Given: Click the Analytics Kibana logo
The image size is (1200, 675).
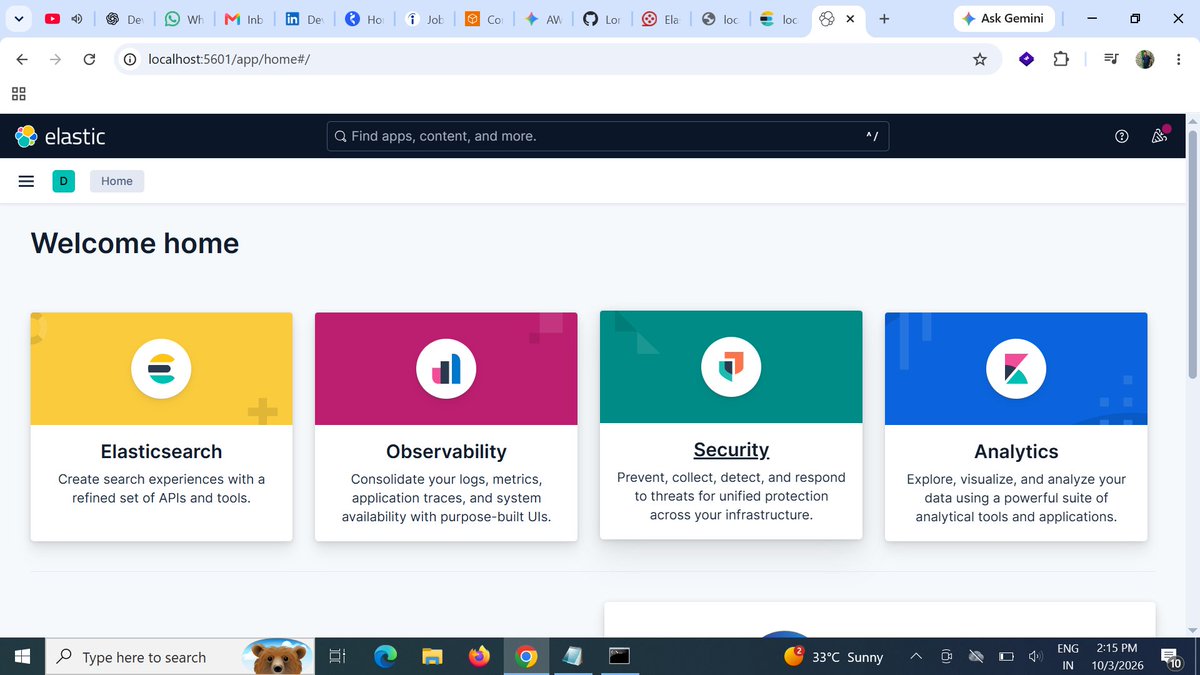Looking at the screenshot, I should tap(1016, 369).
